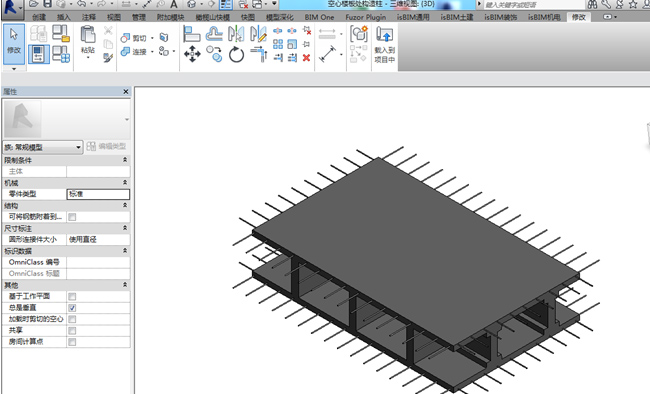
Task: Open the 族: 常规模型 type filter dropdown
Action: [x=43, y=147]
